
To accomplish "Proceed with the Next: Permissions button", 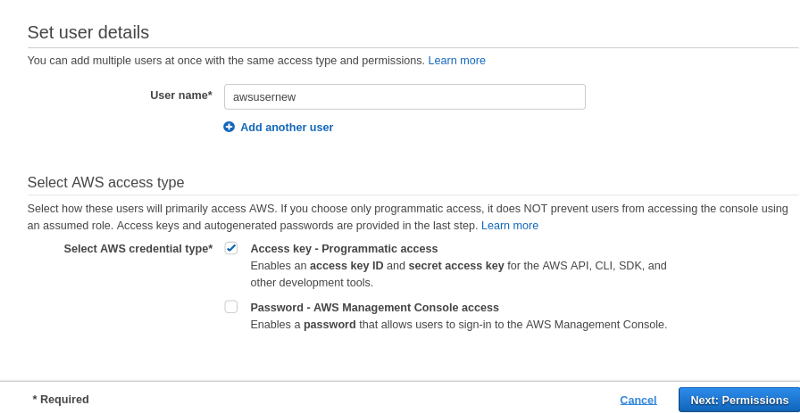I will [x=739, y=400].
